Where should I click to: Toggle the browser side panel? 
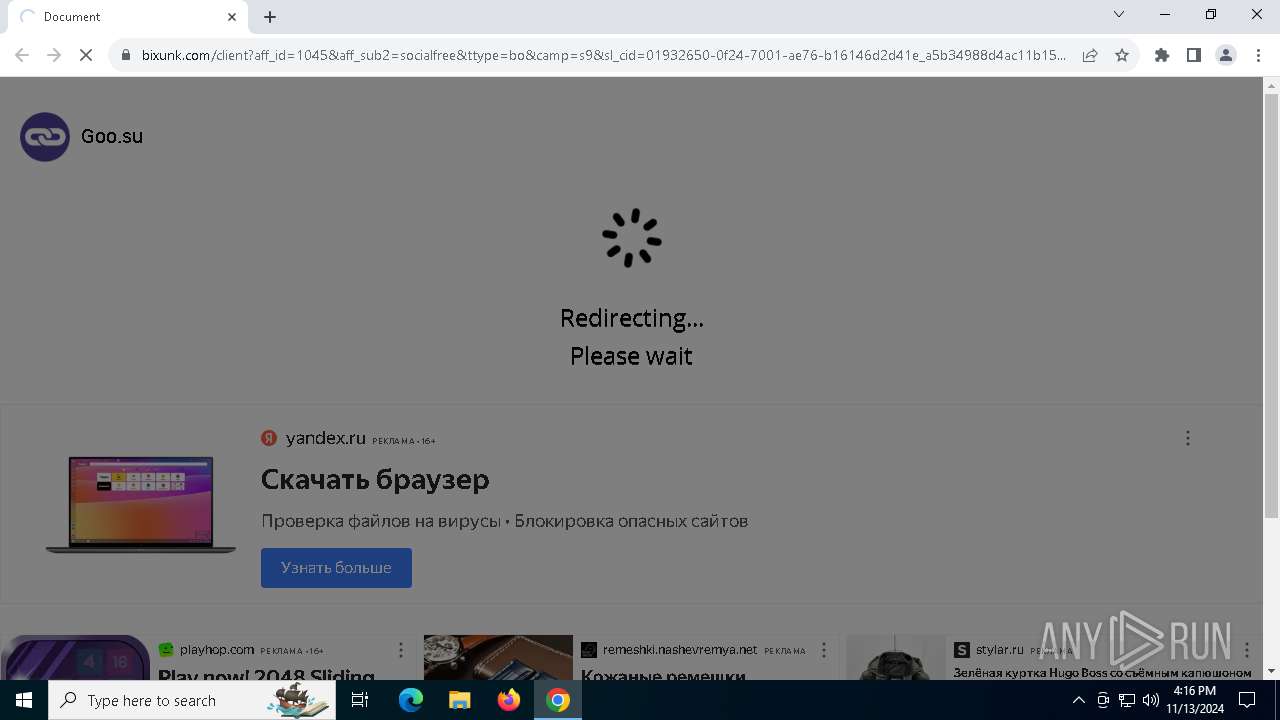[x=1194, y=56]
